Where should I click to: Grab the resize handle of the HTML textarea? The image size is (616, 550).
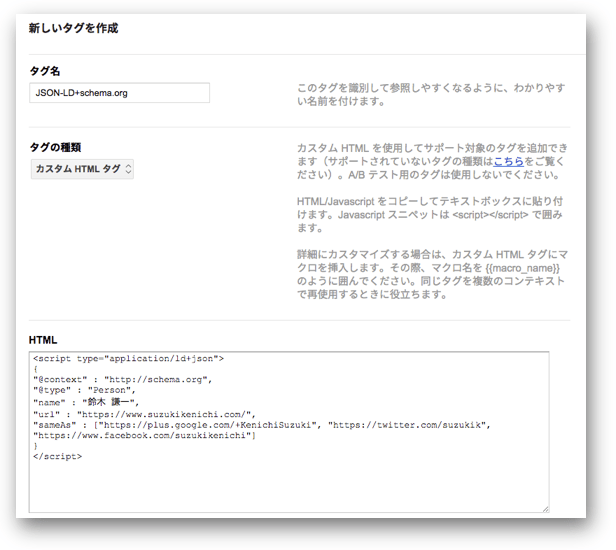click(546, 509)
